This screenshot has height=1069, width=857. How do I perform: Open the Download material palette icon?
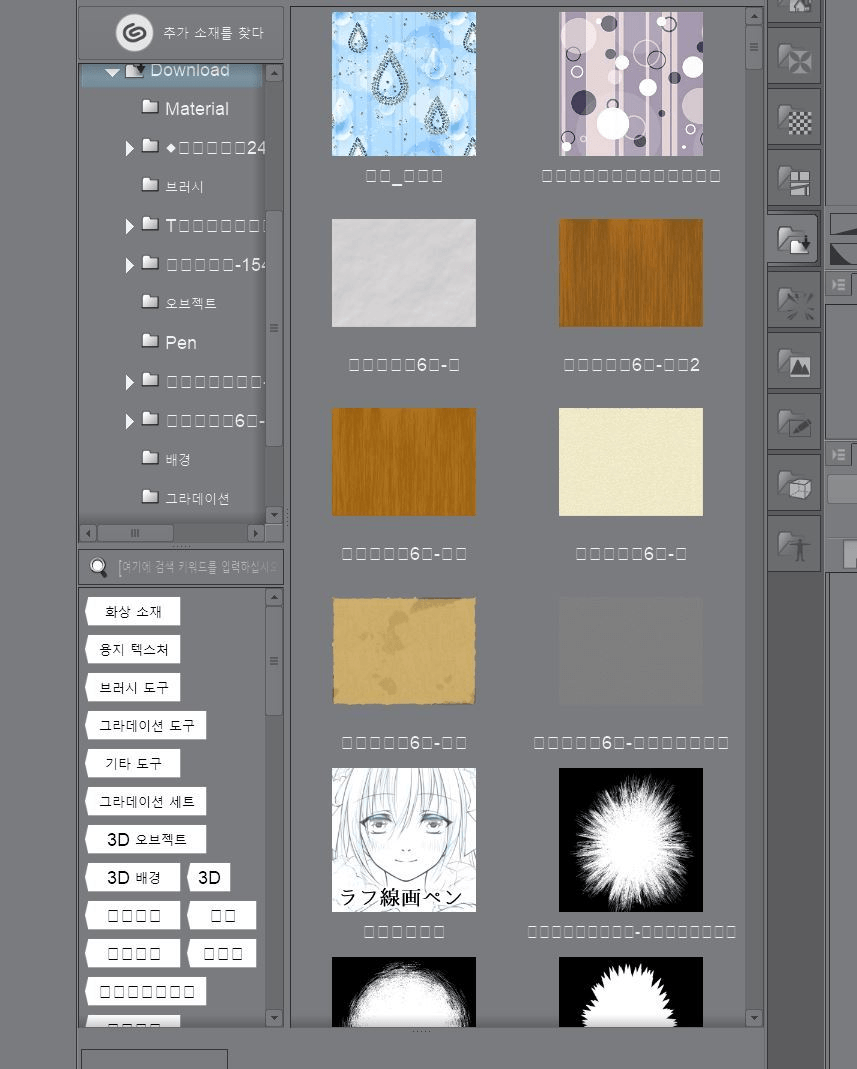click(x=794, y=241)
